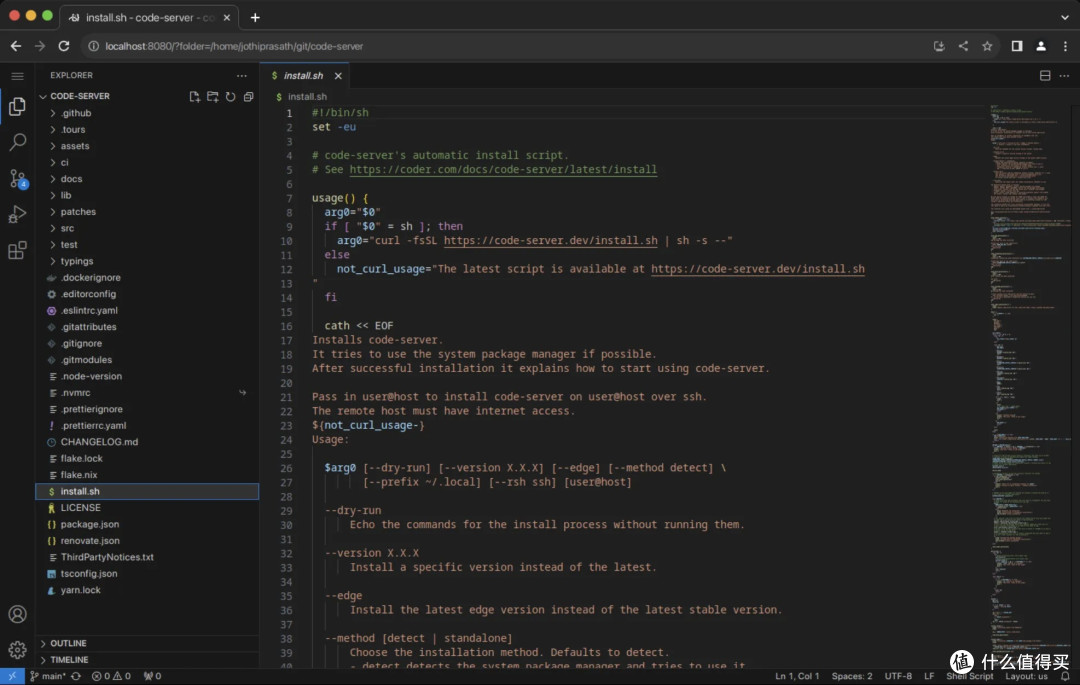Open Explorer views and more actions menu
Image resolution: width=1080 pixels, height=685 pixels.
242,76
